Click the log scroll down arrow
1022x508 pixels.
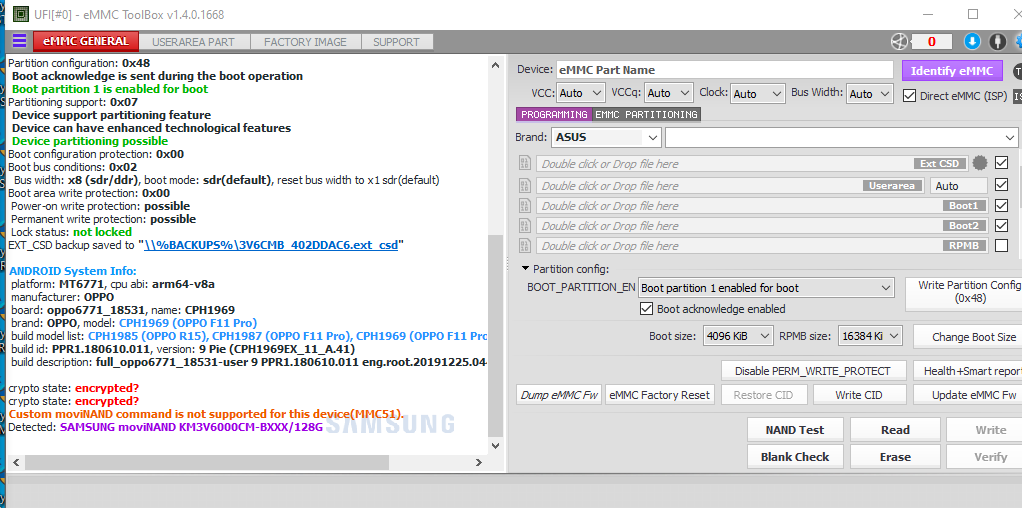(495, 446)
